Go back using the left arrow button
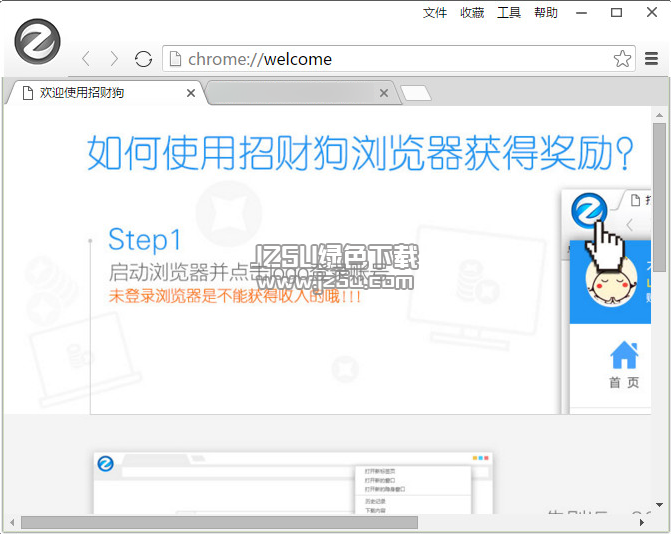 pyautogui.click(x=86, y=59)
